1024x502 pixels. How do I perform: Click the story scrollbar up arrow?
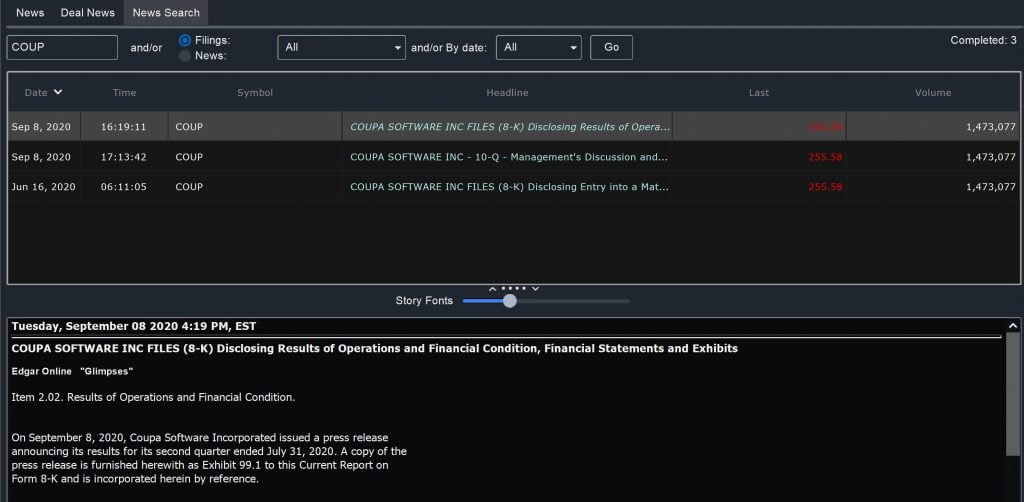(1013, 326)
